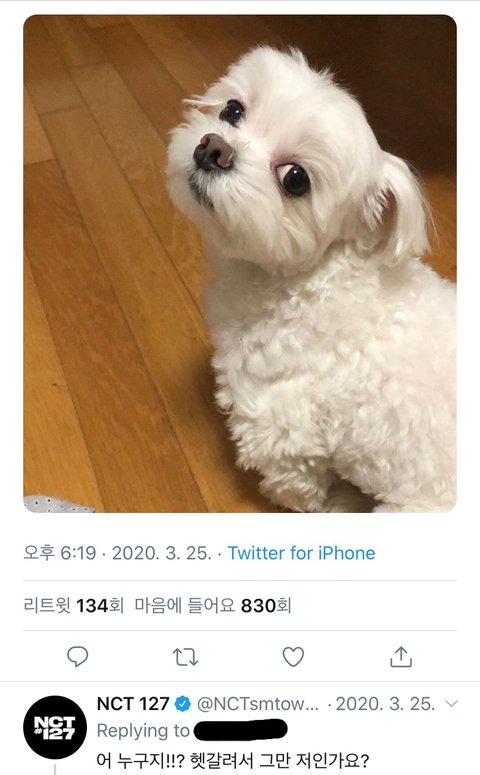The width and height of the screenshot is (480, 775).
Task: Open the redacted handle after Replying to
Action: click(x=241, y=731)
